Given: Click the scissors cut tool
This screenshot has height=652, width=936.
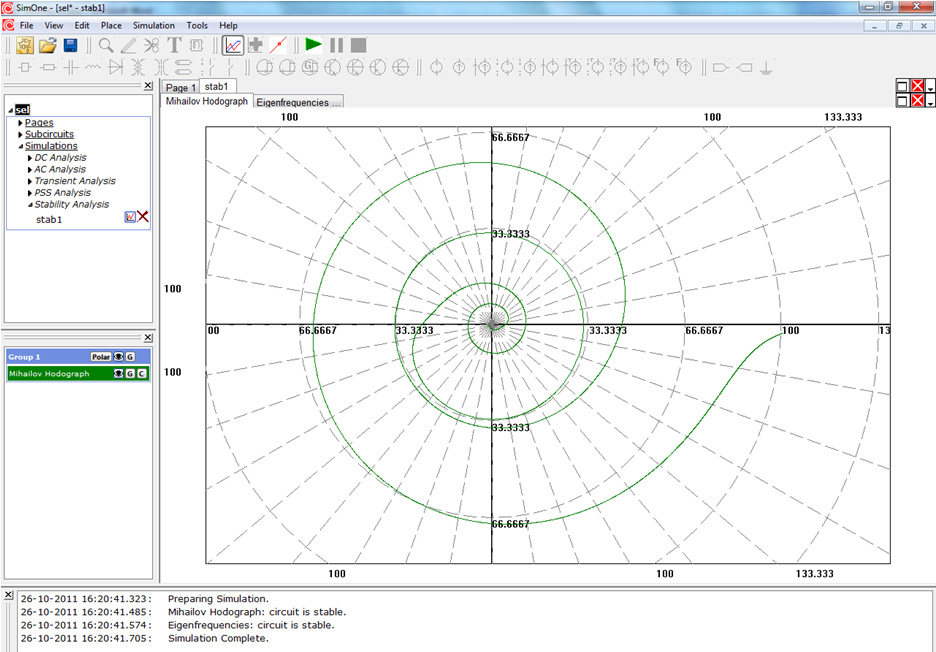Looking at the screenshot, I should (x=152, y=45).
